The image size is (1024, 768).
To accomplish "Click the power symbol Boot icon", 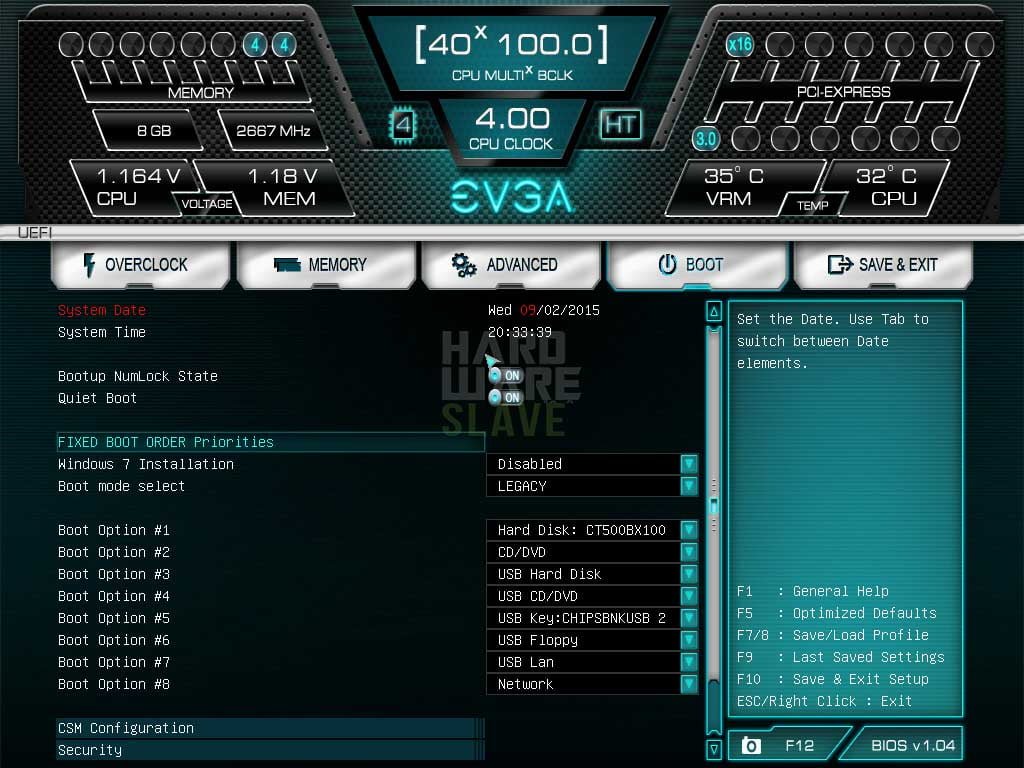I will tap(667, 264).
